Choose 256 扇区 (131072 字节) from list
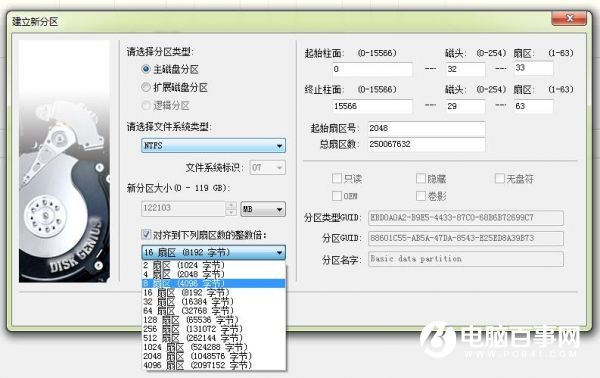 (214, 329)
